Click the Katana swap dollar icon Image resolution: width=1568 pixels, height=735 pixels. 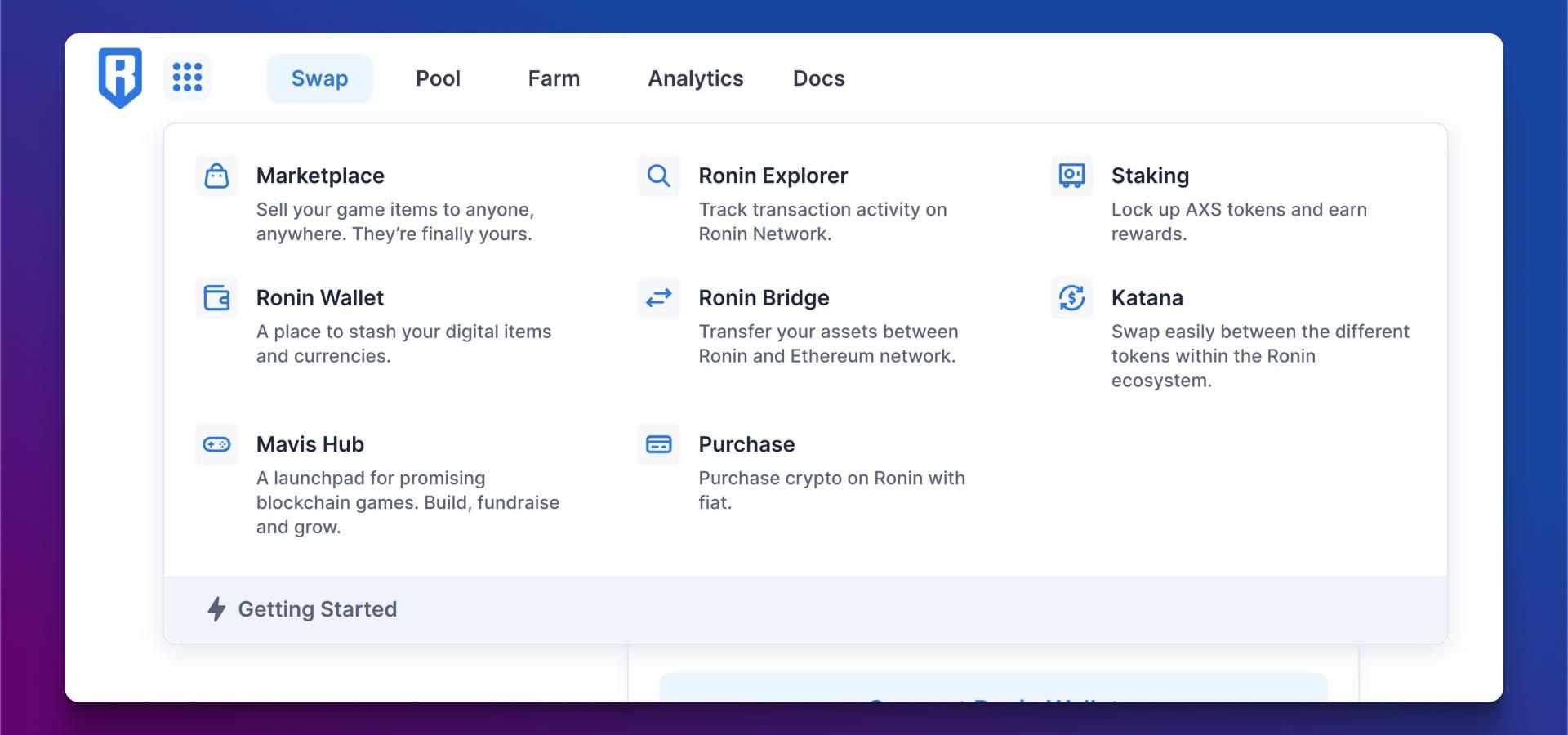tap(1071, 297)
